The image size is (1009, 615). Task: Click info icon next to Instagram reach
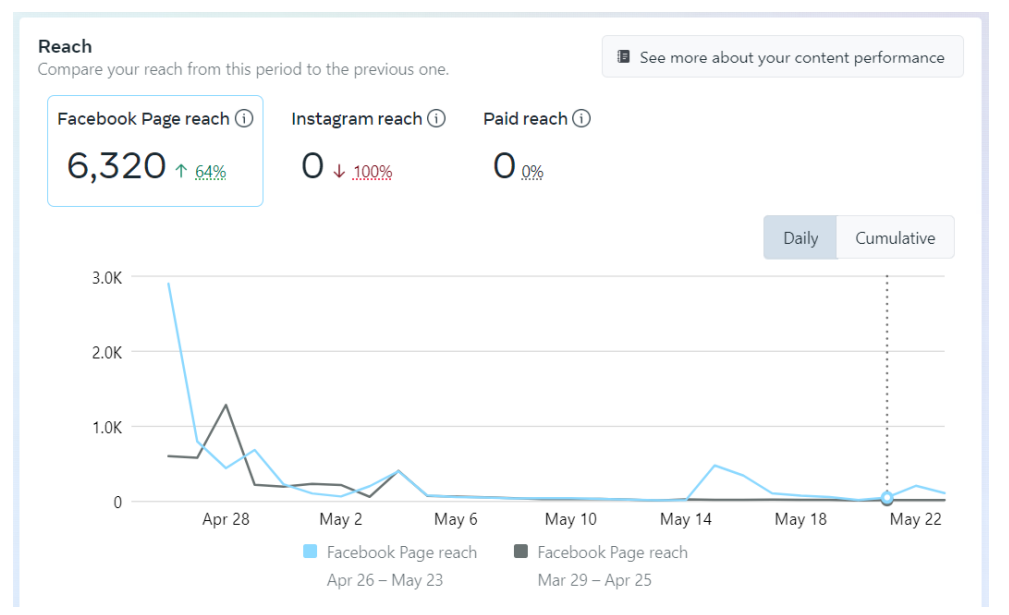click(x=436, y=119)
